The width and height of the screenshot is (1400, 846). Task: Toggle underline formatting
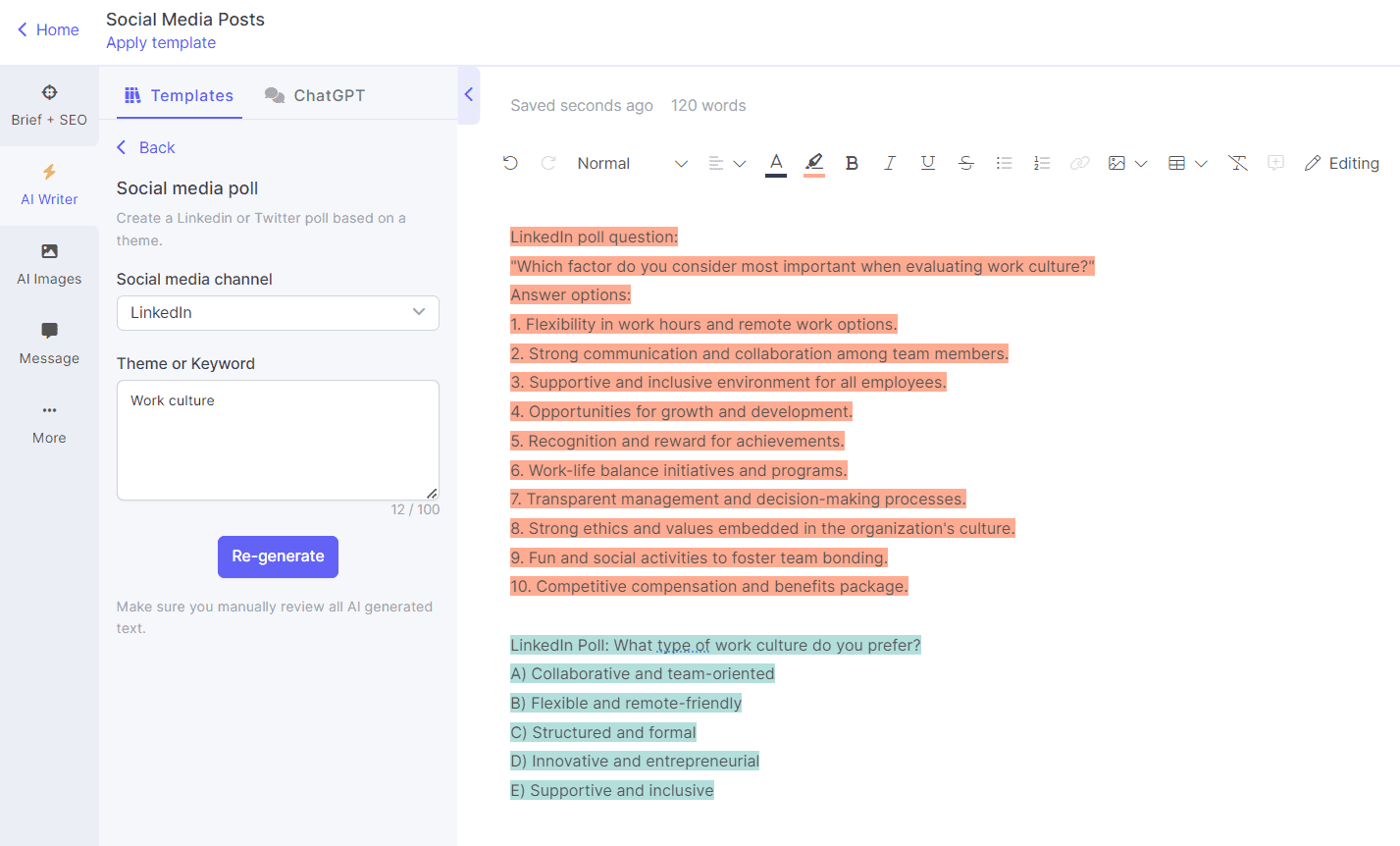(x=928, y=163)
